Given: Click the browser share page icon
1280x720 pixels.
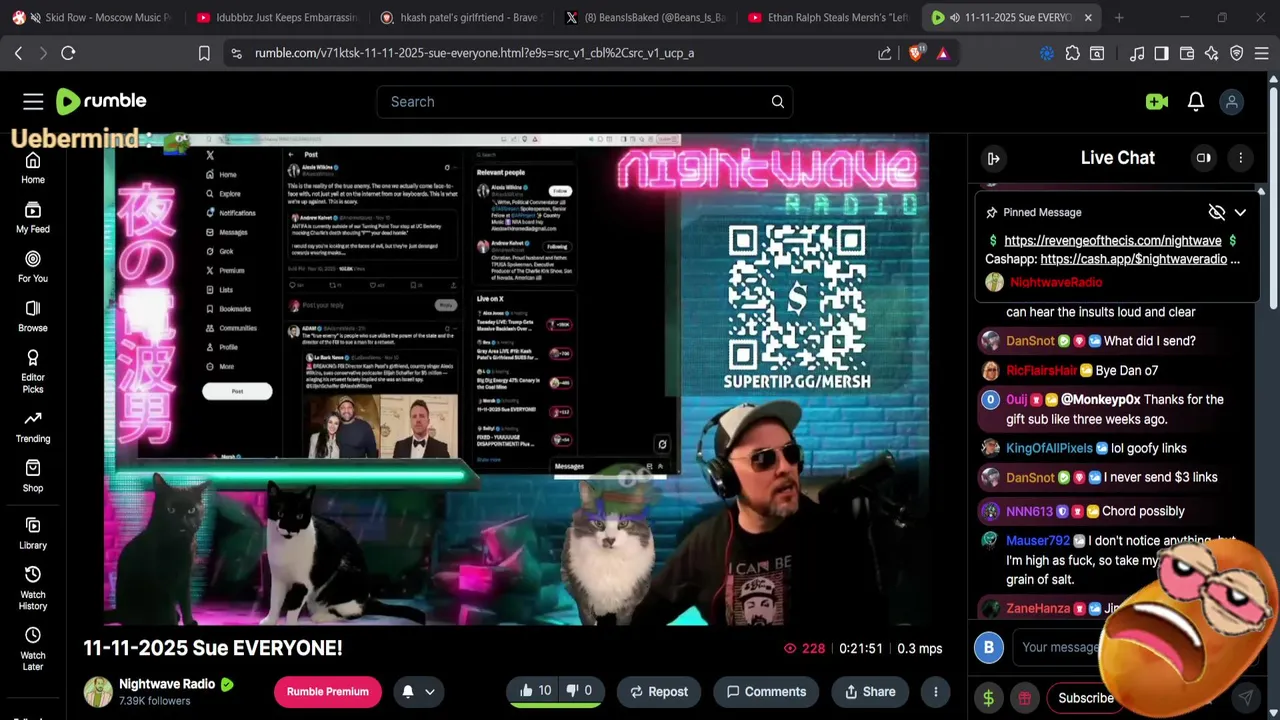Looking at the screenshot, I should (885, 53).
